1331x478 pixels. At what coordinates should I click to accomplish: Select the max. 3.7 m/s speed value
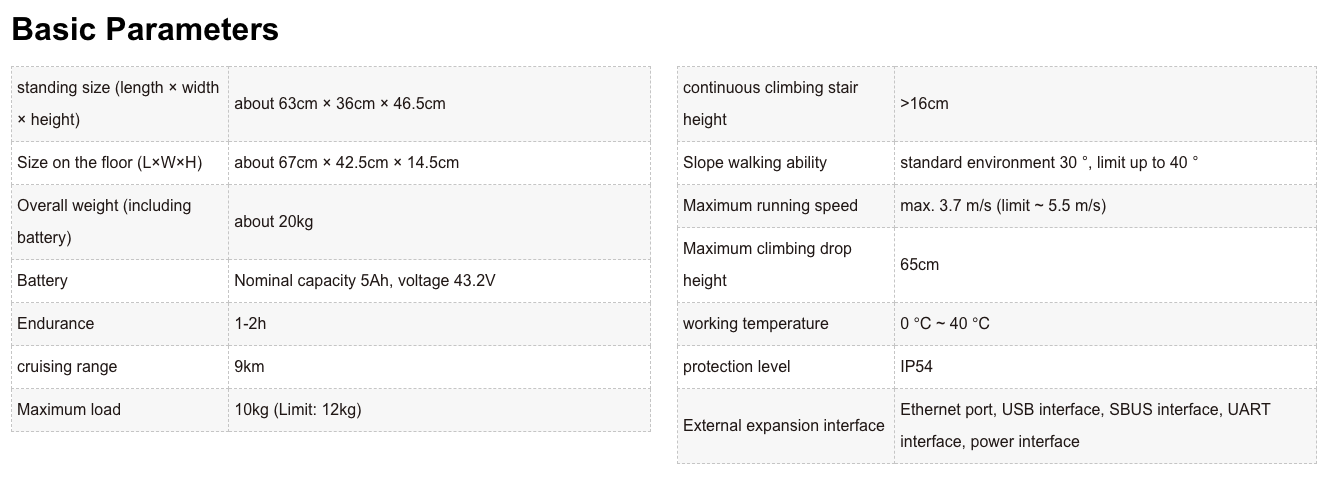[x=1003, y=206]
